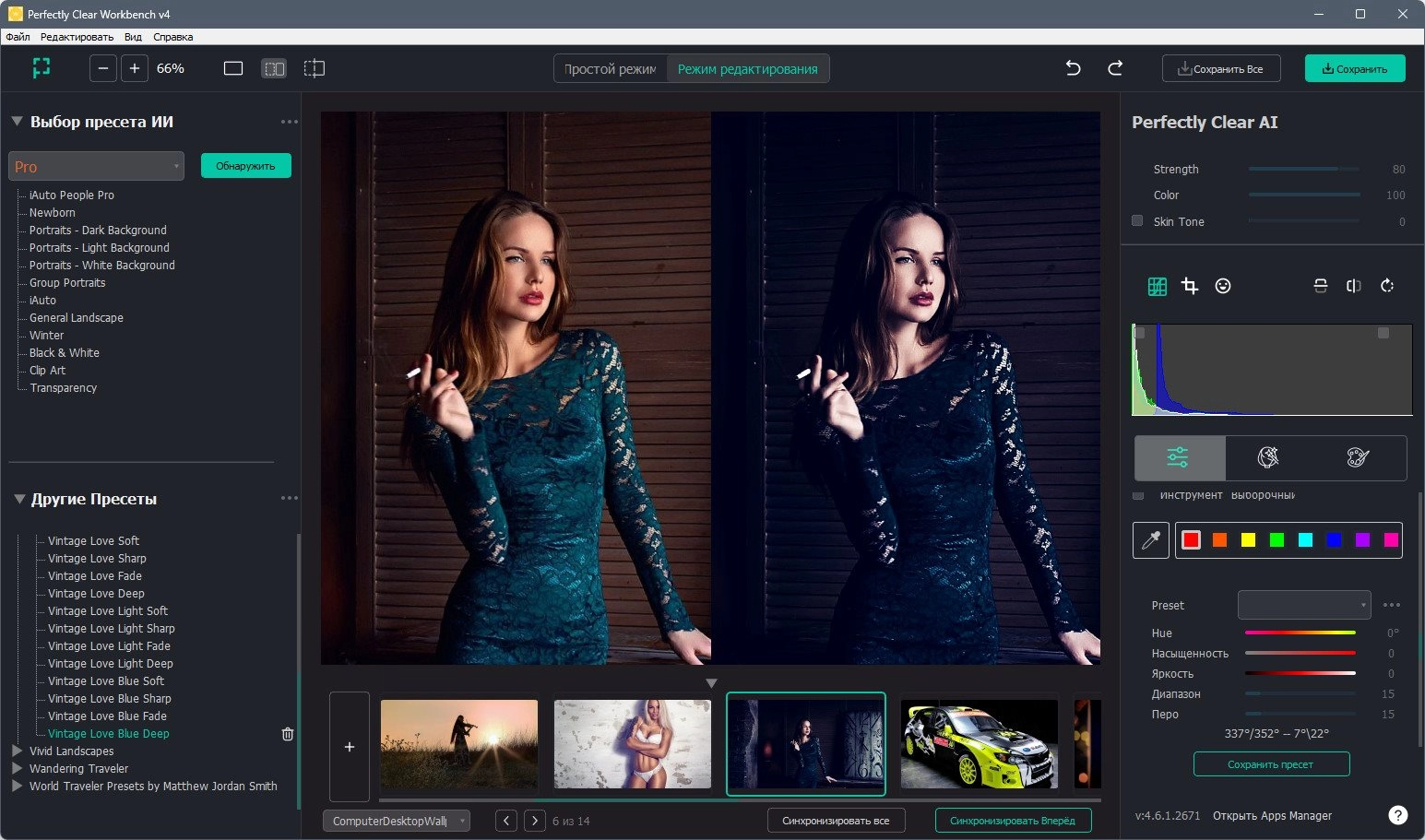Toggle the histogram left clipping checkbox
The width and height of the screenshot is (1425, 840).
click(1140, 333)
